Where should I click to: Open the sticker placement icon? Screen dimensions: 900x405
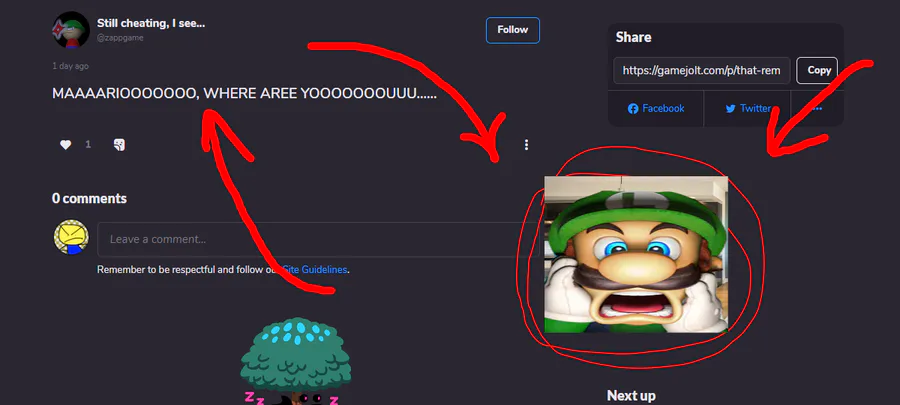pos(119,145)
